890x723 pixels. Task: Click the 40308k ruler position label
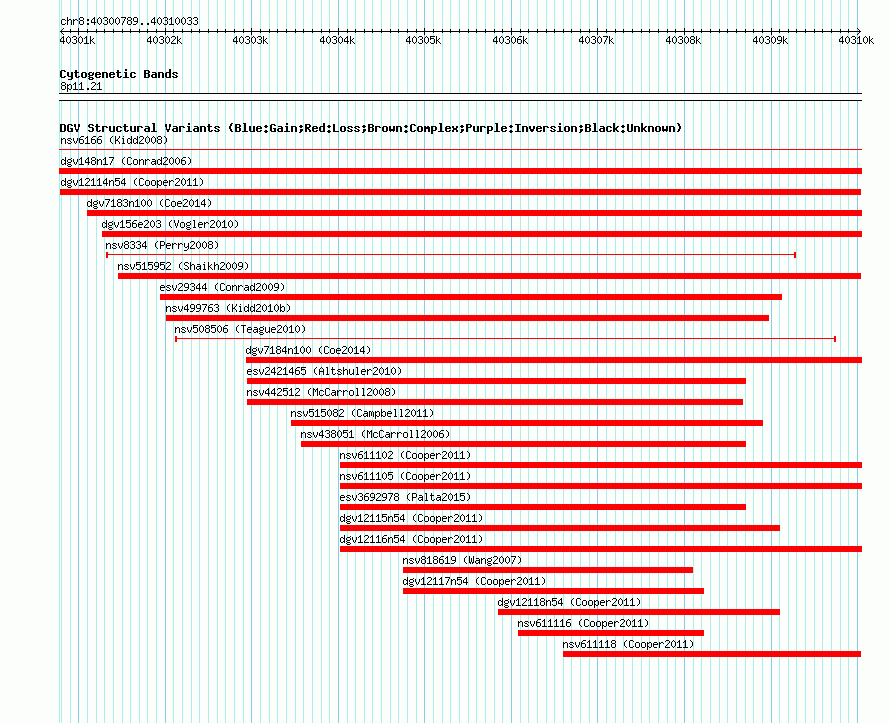pos(683,40)
